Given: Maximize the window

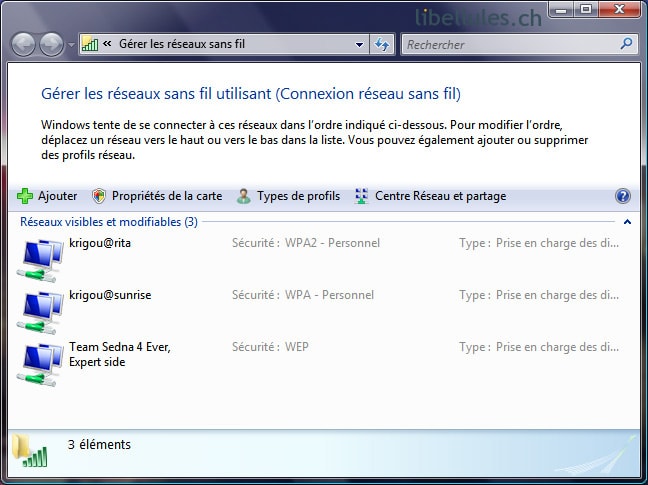Looking at the screenshot, I should pyautogui.click(x=586, y=9).
